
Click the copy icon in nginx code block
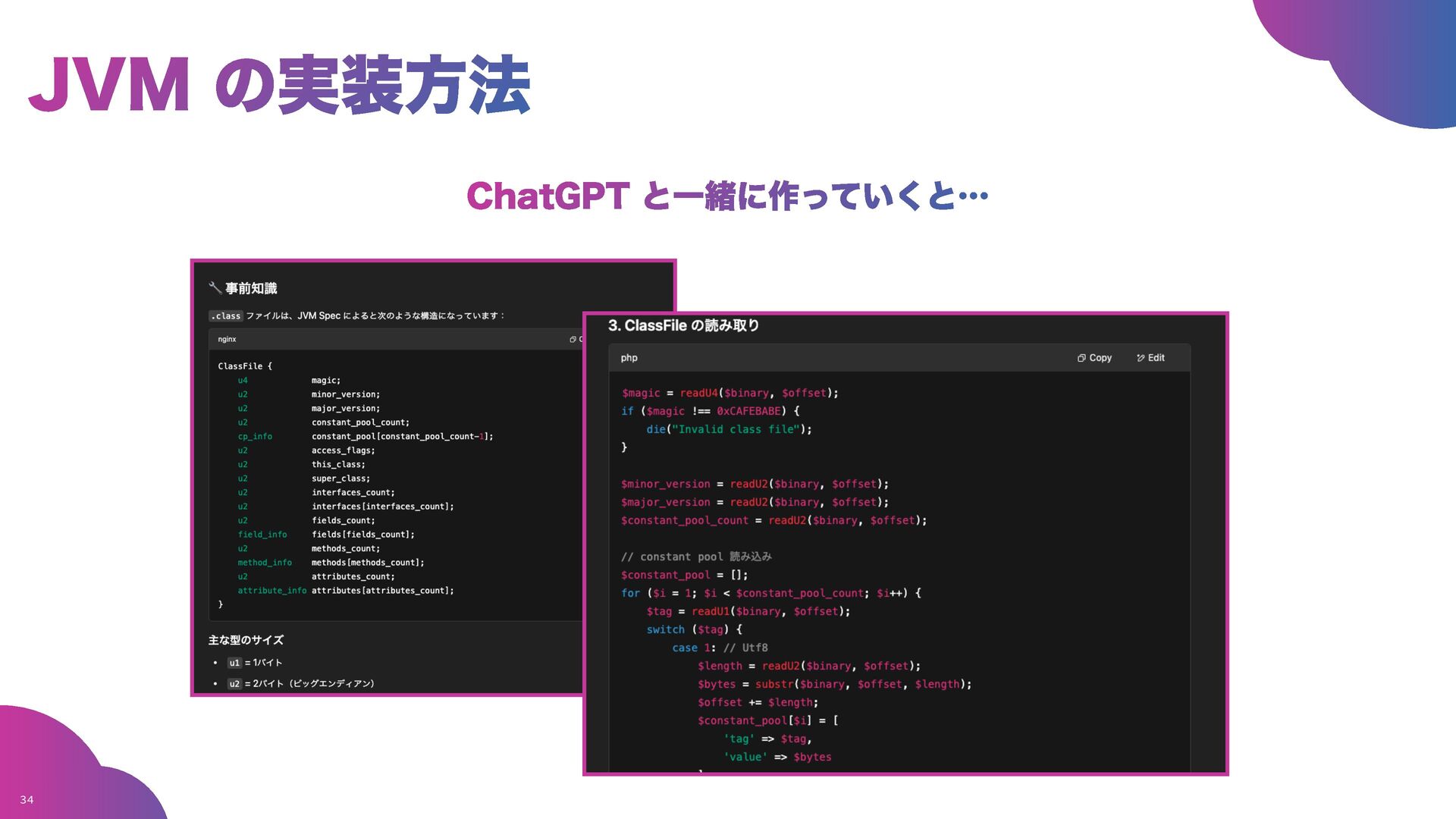573,340
